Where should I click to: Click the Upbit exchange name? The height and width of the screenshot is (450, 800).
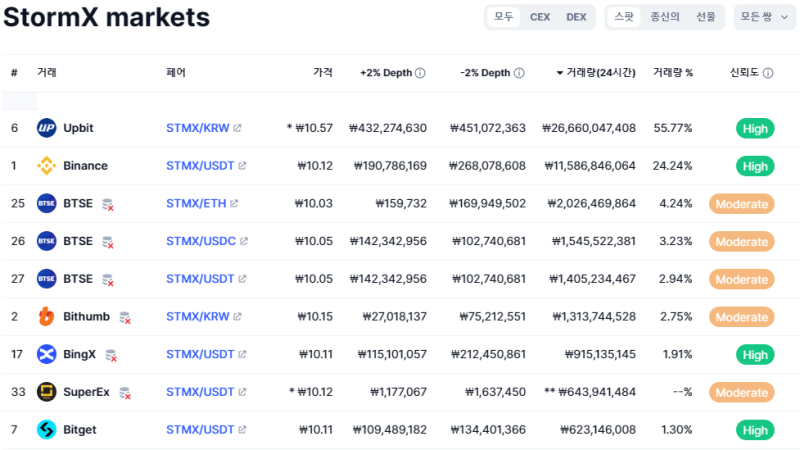point(78,128)
